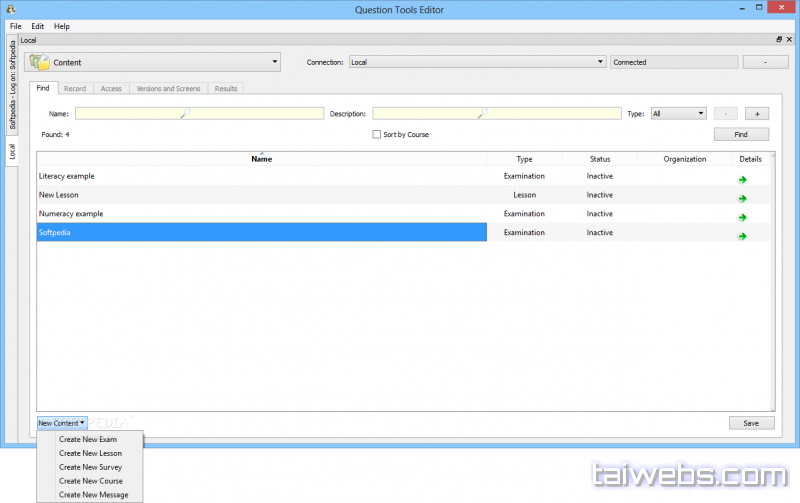Screen dimensions: 800x503
Task: Click the Content folder icon
Action: coord(39,62)
